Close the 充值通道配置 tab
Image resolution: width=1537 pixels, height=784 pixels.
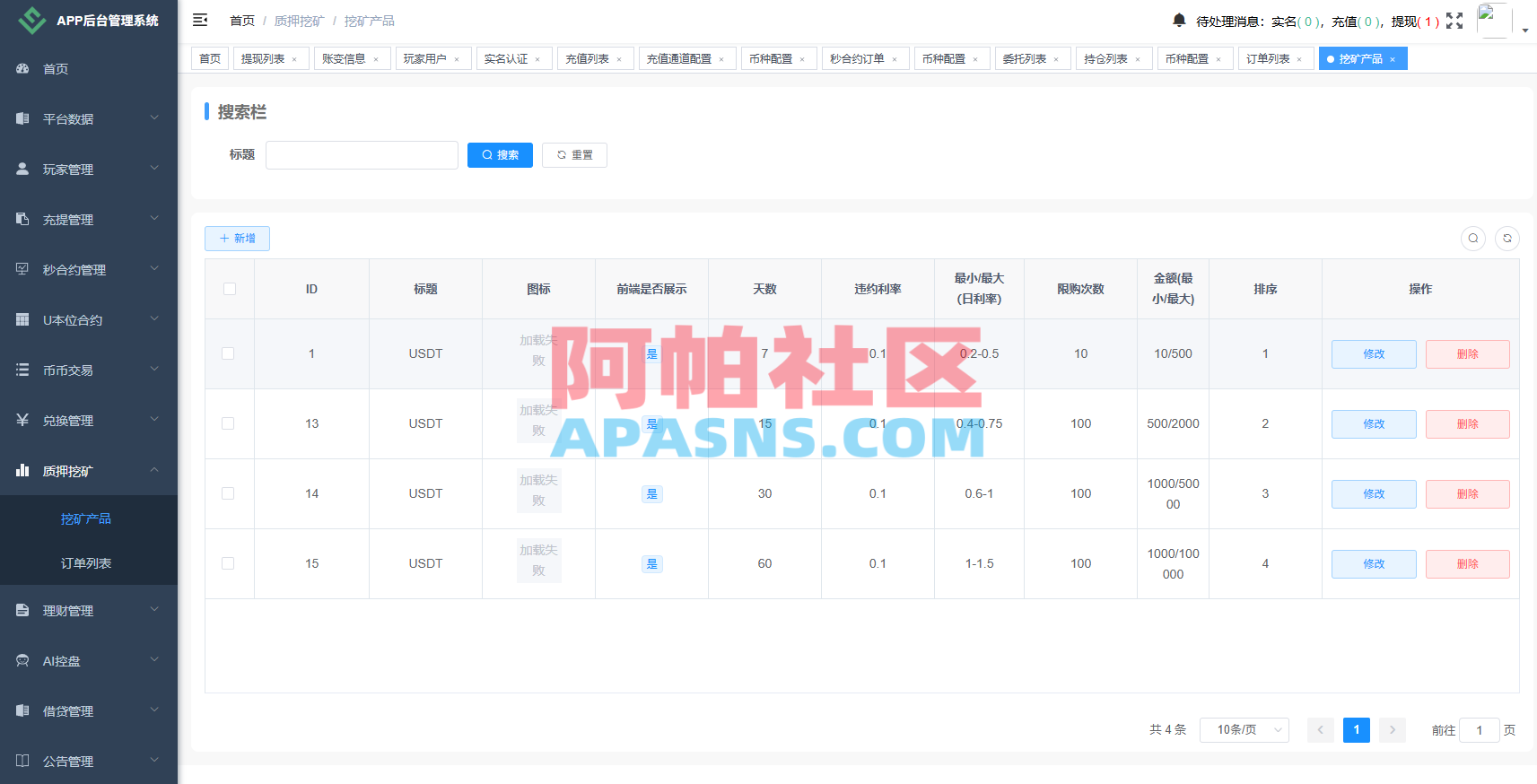click(x=721, y=59)
